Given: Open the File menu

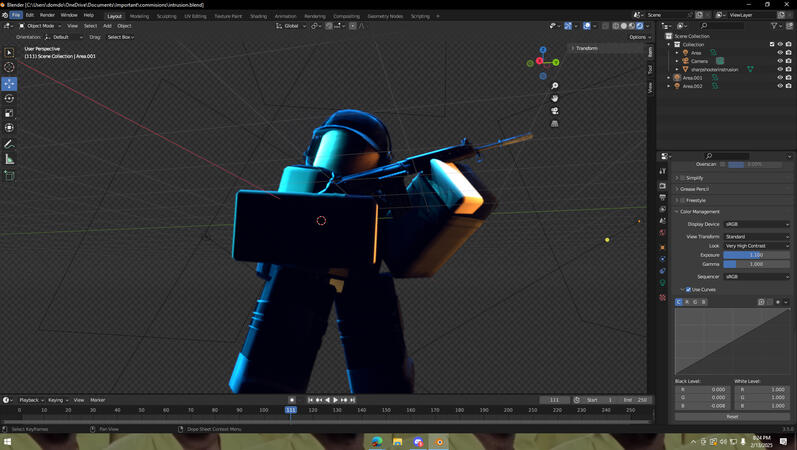Looking at the screenshot, I should pyautogui.click(x=16, y=15).
